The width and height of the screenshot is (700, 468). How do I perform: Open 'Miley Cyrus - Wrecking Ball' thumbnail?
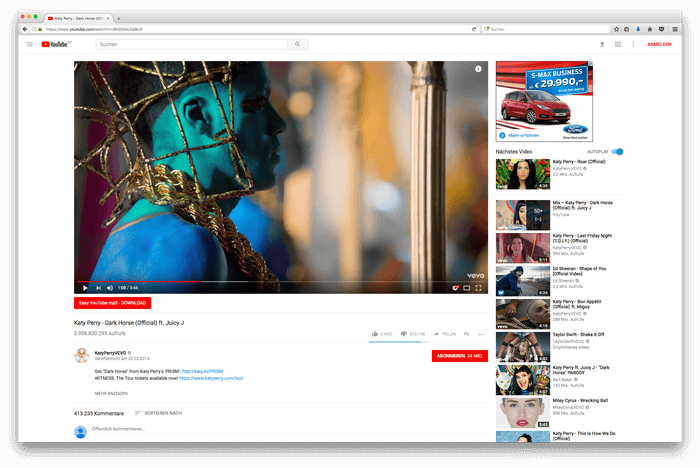point(523,413)
